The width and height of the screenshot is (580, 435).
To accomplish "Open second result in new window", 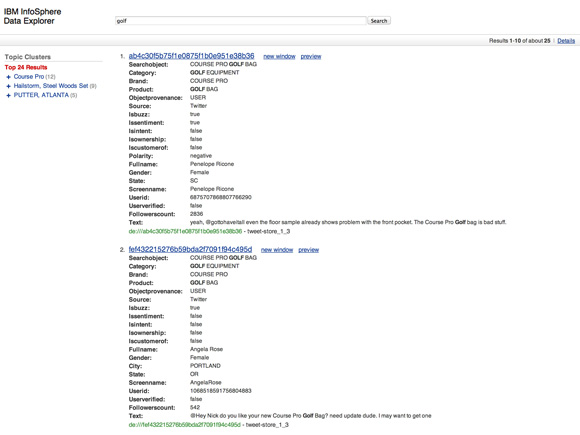I will click(x=277, y=250).
